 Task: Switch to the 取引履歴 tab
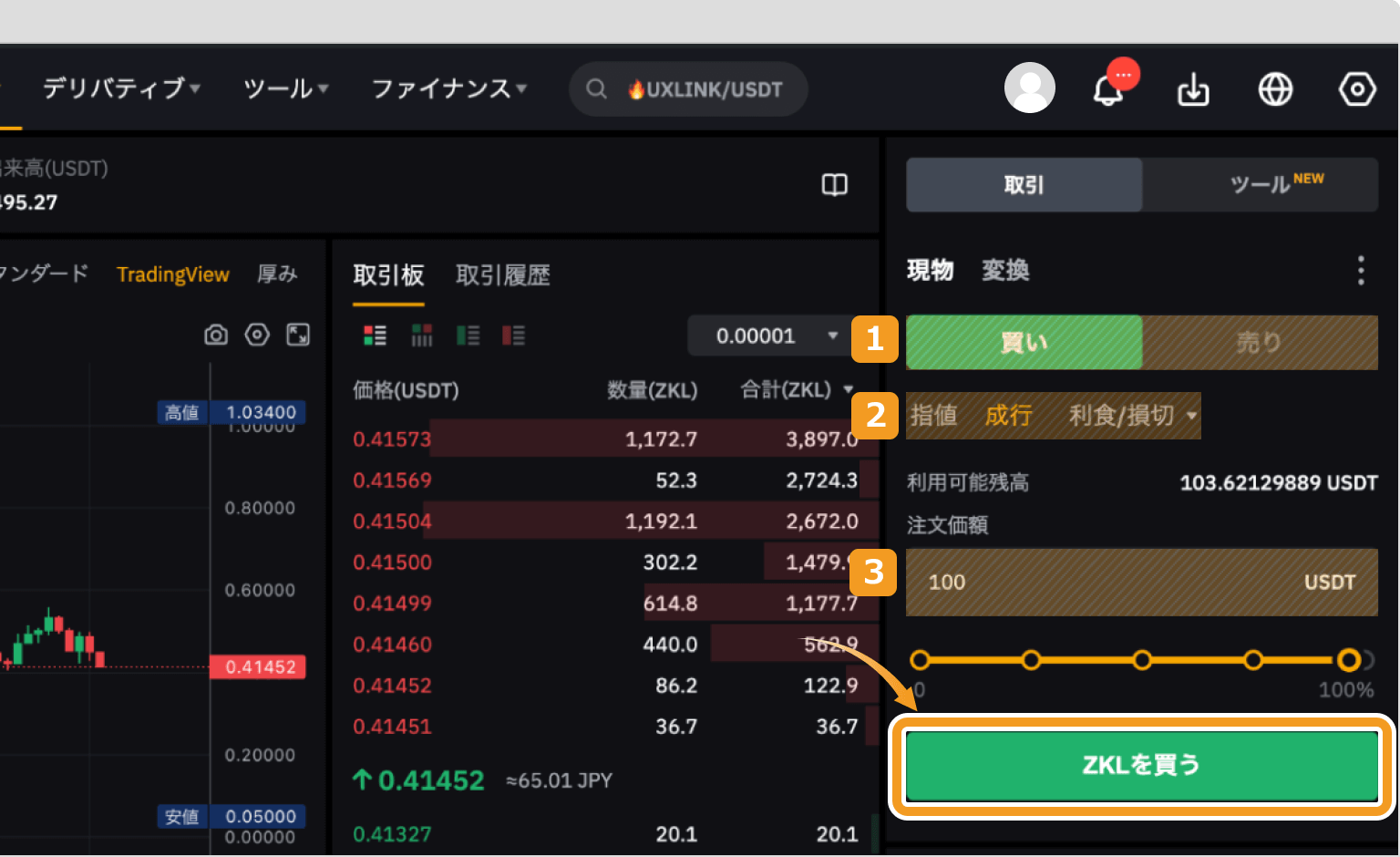tap(503, 275)
